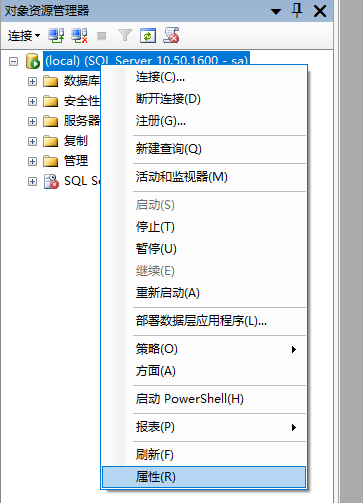Viewport: 363px width, 503px height.
Task: Select the 安全性 tree item label
Action: 82,101
